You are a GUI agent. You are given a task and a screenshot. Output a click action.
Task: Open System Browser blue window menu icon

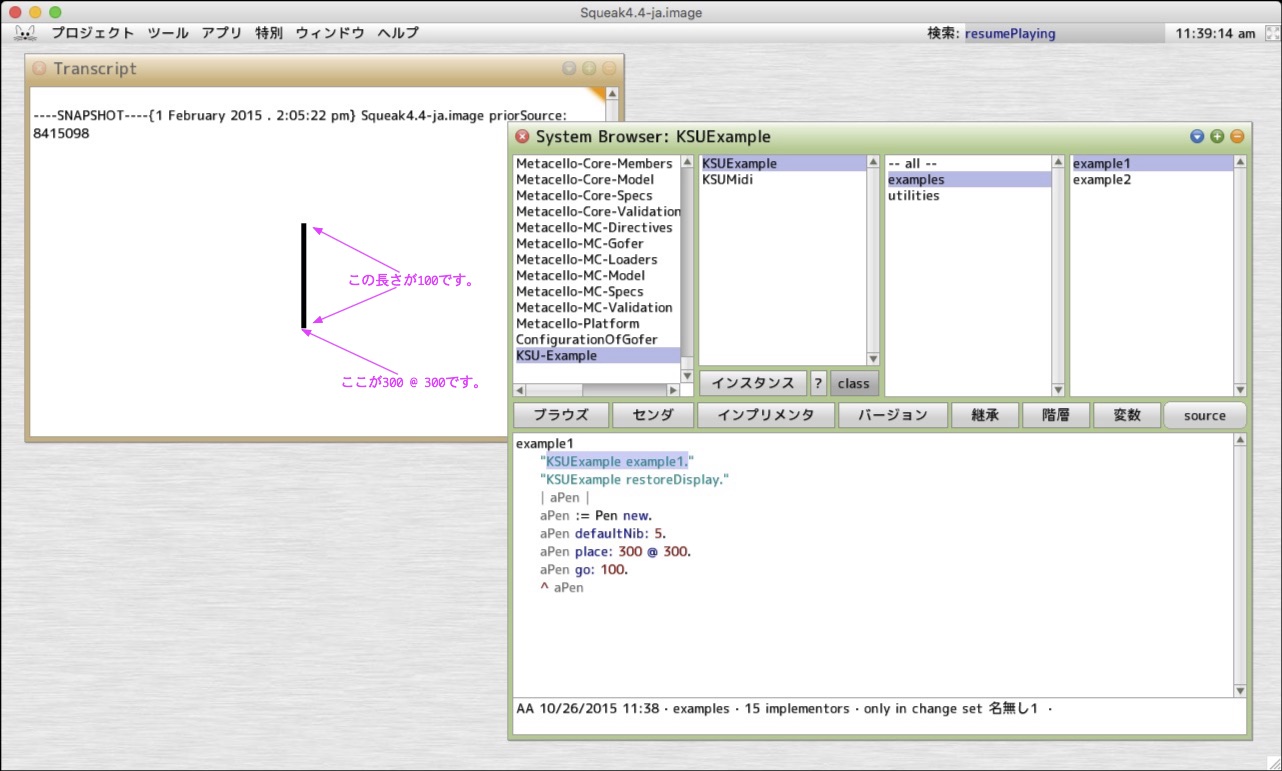click(x=1197, y=136)
